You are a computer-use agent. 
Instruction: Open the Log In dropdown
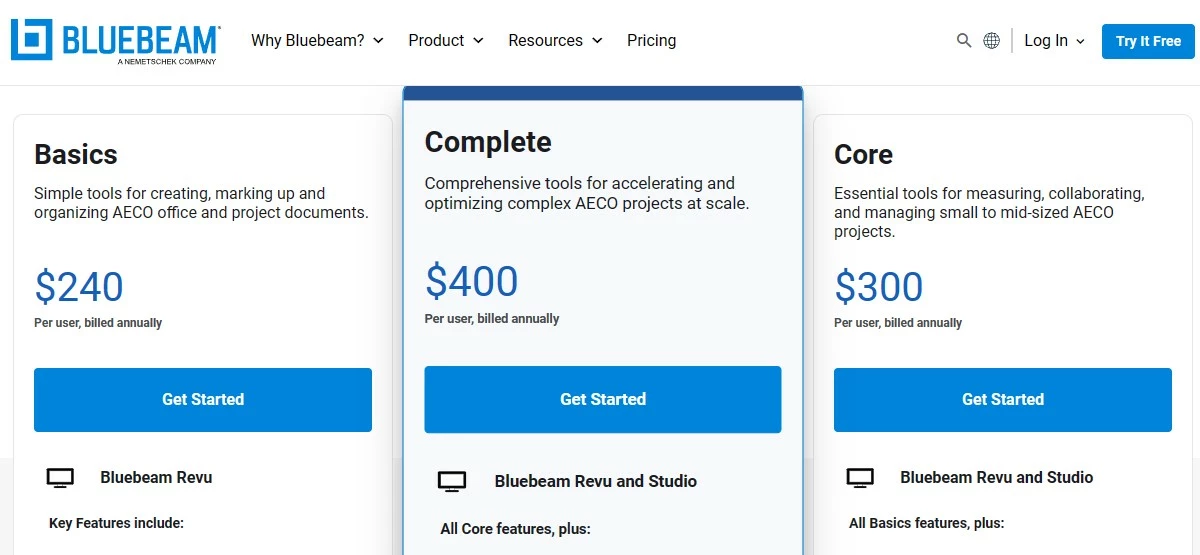coord(1054,41)
